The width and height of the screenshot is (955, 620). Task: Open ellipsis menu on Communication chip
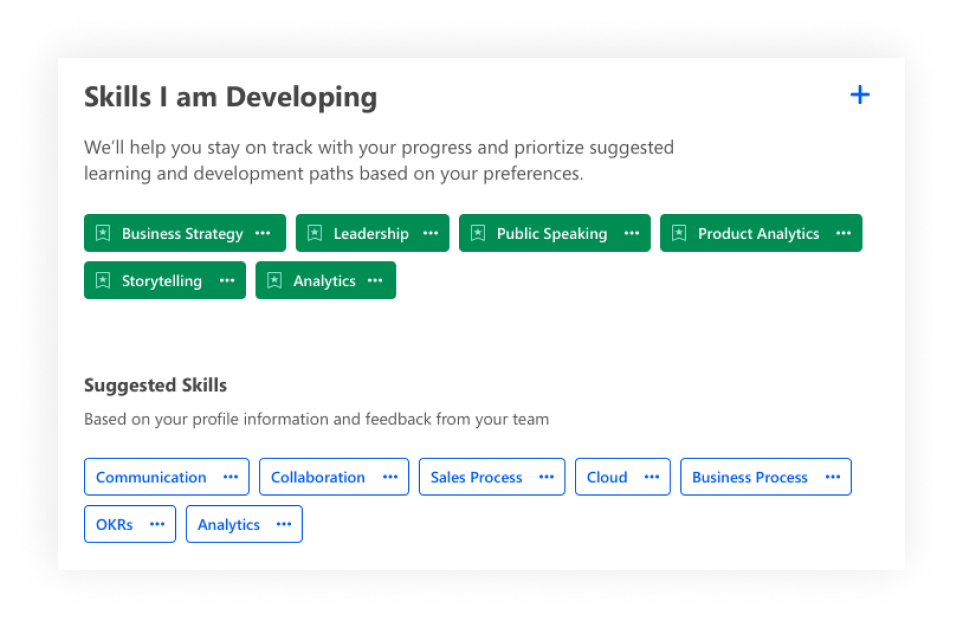[x=230, y=477]
